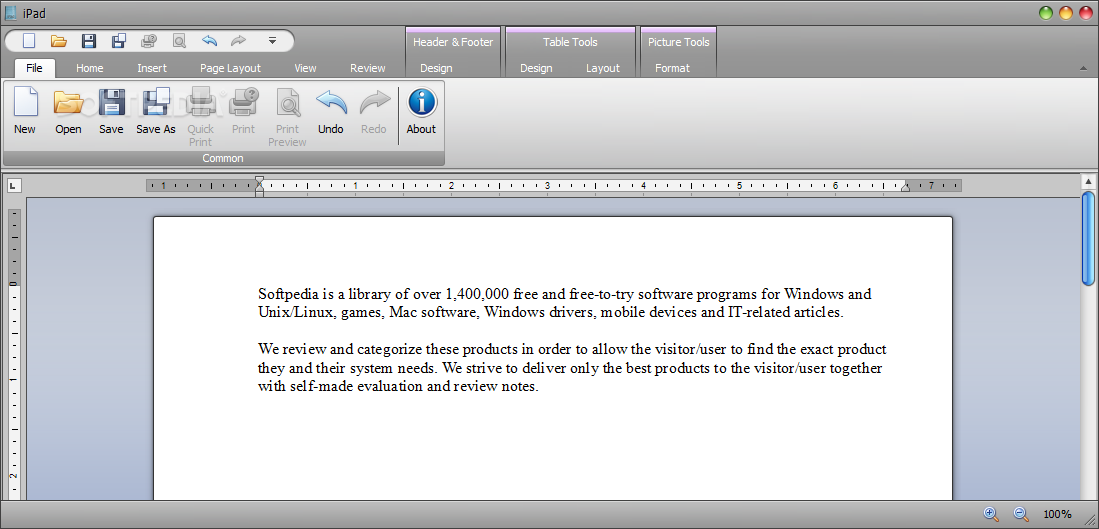Click the 100% zoom level in the status bar
The image size is (1099, 529).
click(1057, 514)
